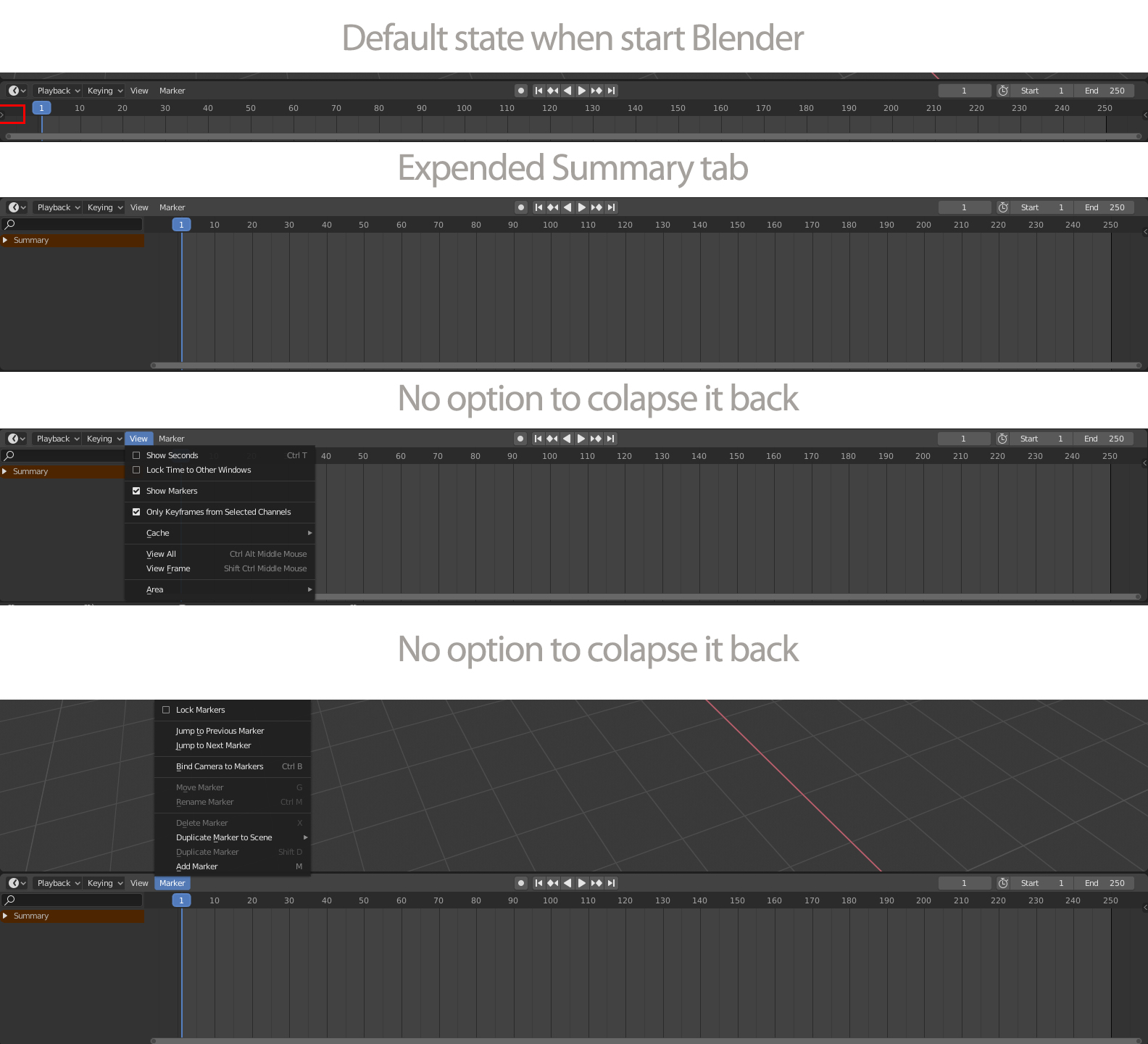Play animation in reverse in Expended Summary timeline
This screenshot has width=1148, height=1044.
[x=567, y=207]
